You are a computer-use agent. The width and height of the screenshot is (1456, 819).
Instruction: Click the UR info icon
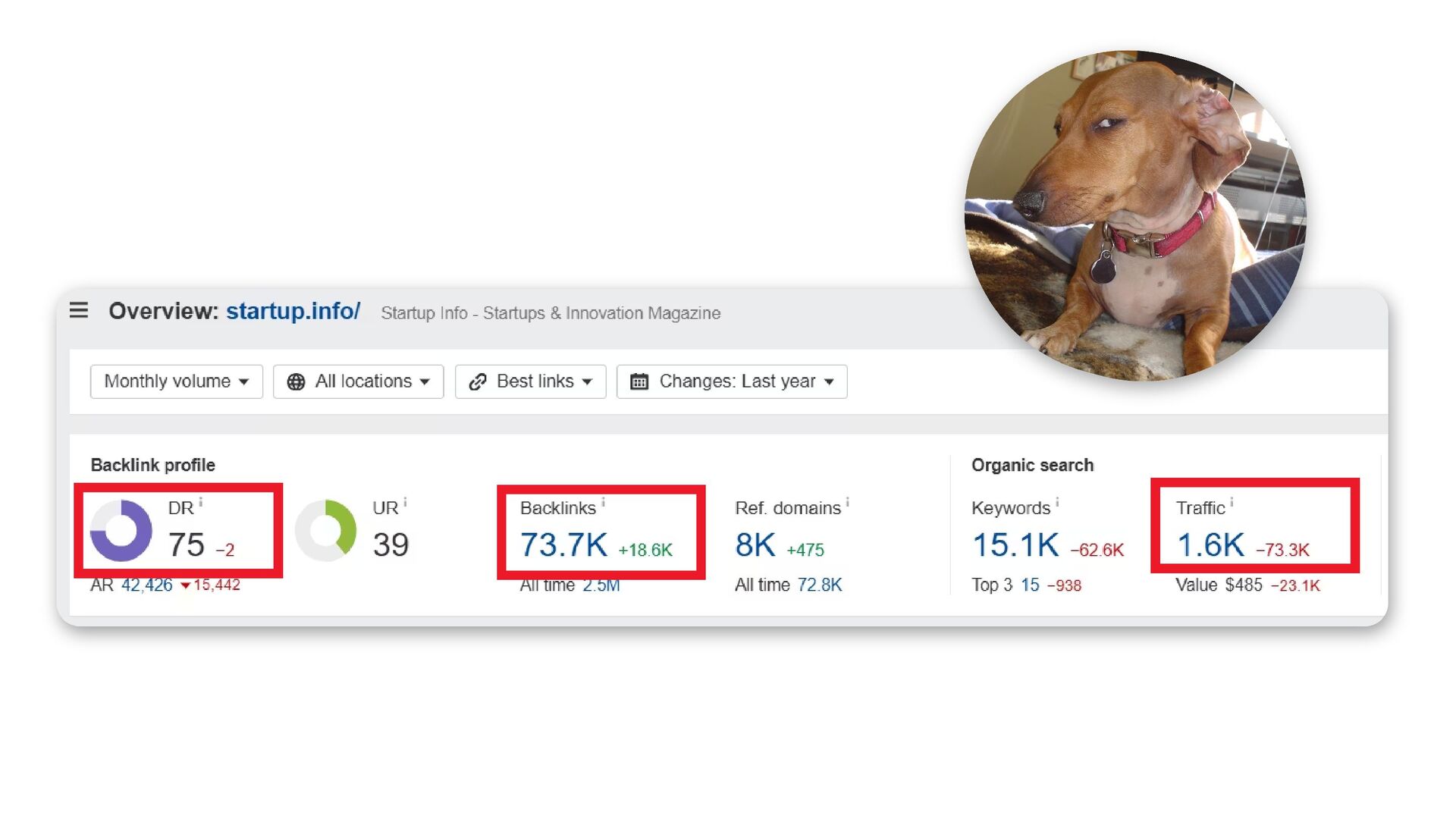(x=405, y=503)
